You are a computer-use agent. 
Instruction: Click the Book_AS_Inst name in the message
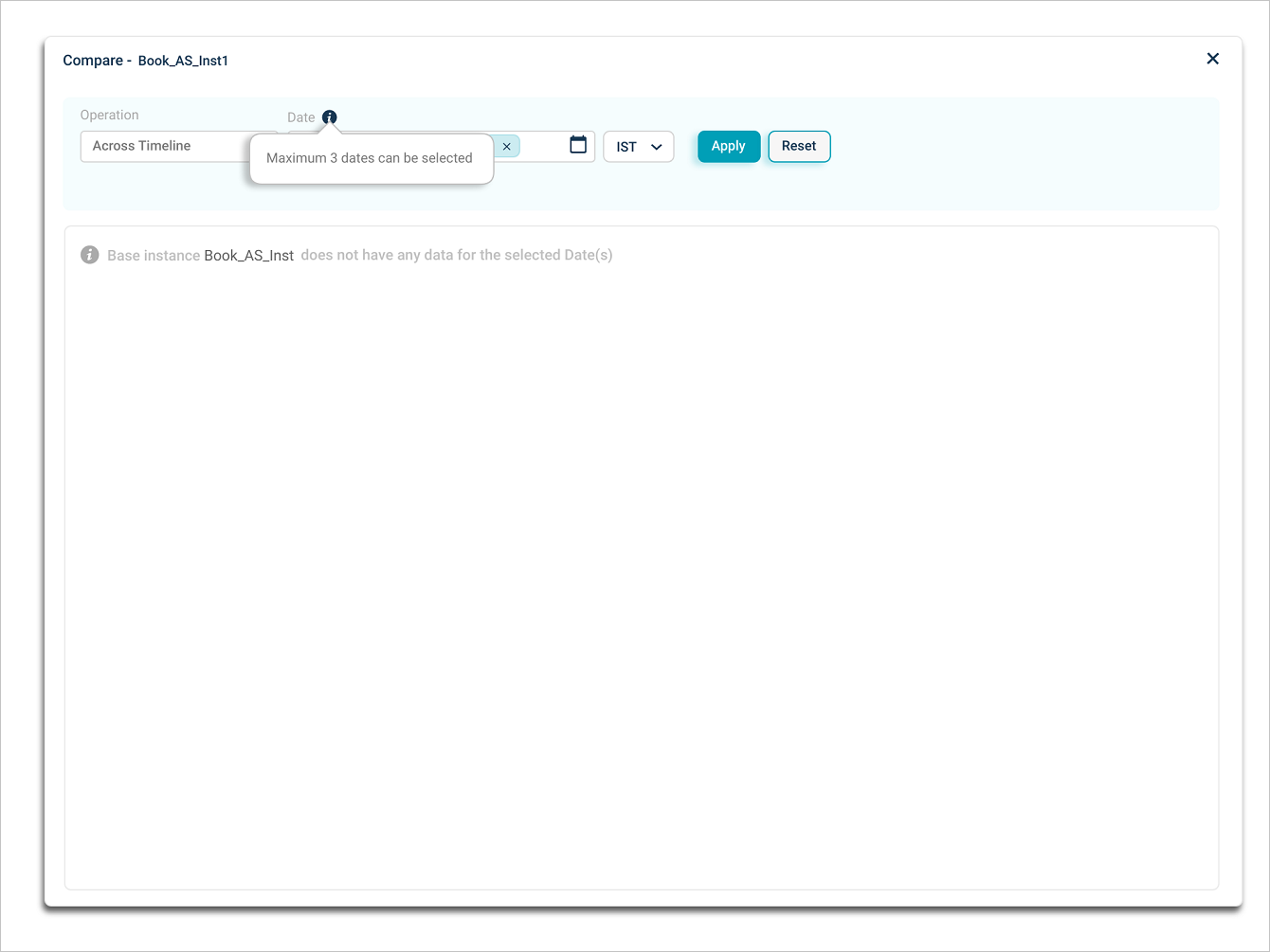click(248, 256)
